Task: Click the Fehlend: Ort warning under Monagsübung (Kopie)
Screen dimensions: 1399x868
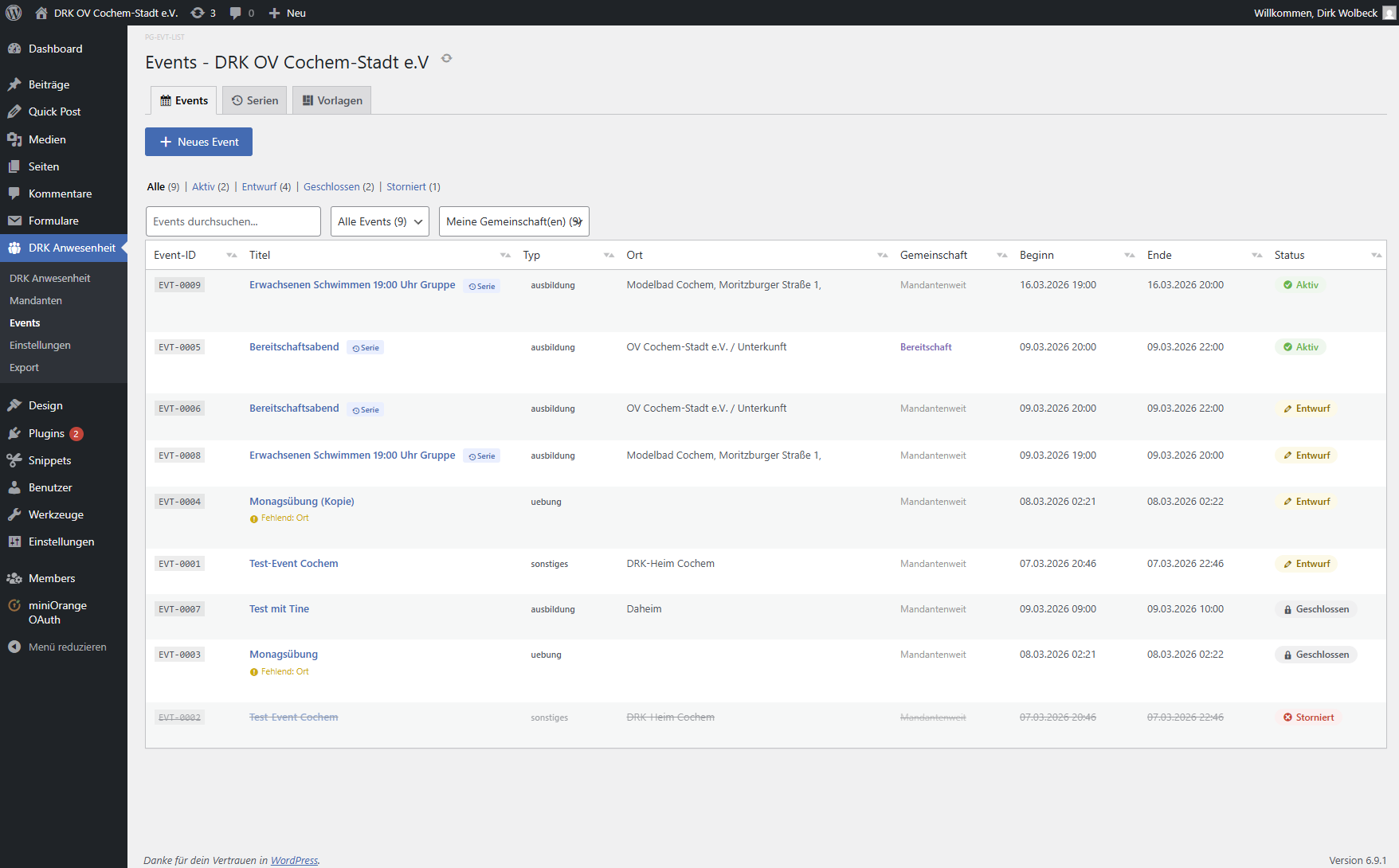Action: point(280,518)
